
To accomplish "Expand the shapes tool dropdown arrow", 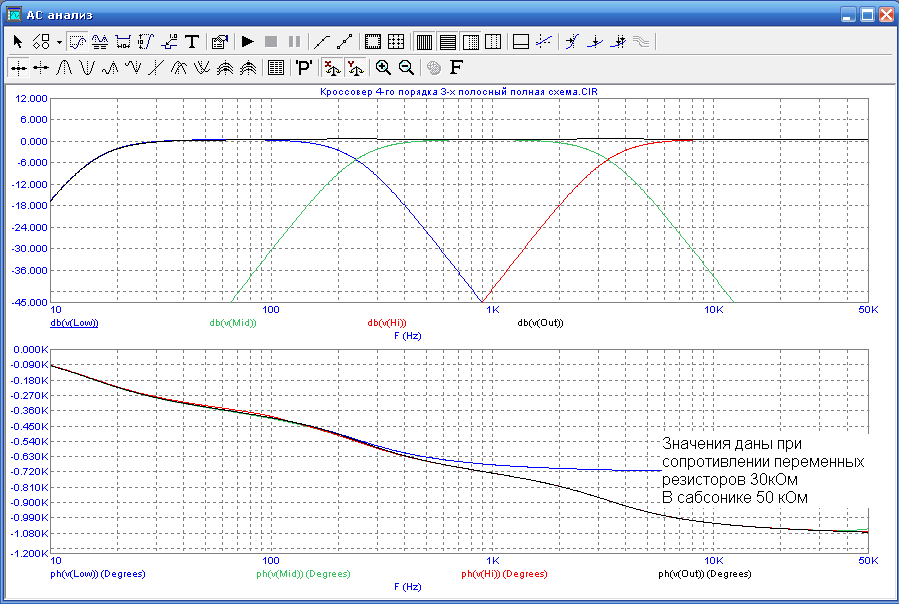I will click(x=59, y=42).
